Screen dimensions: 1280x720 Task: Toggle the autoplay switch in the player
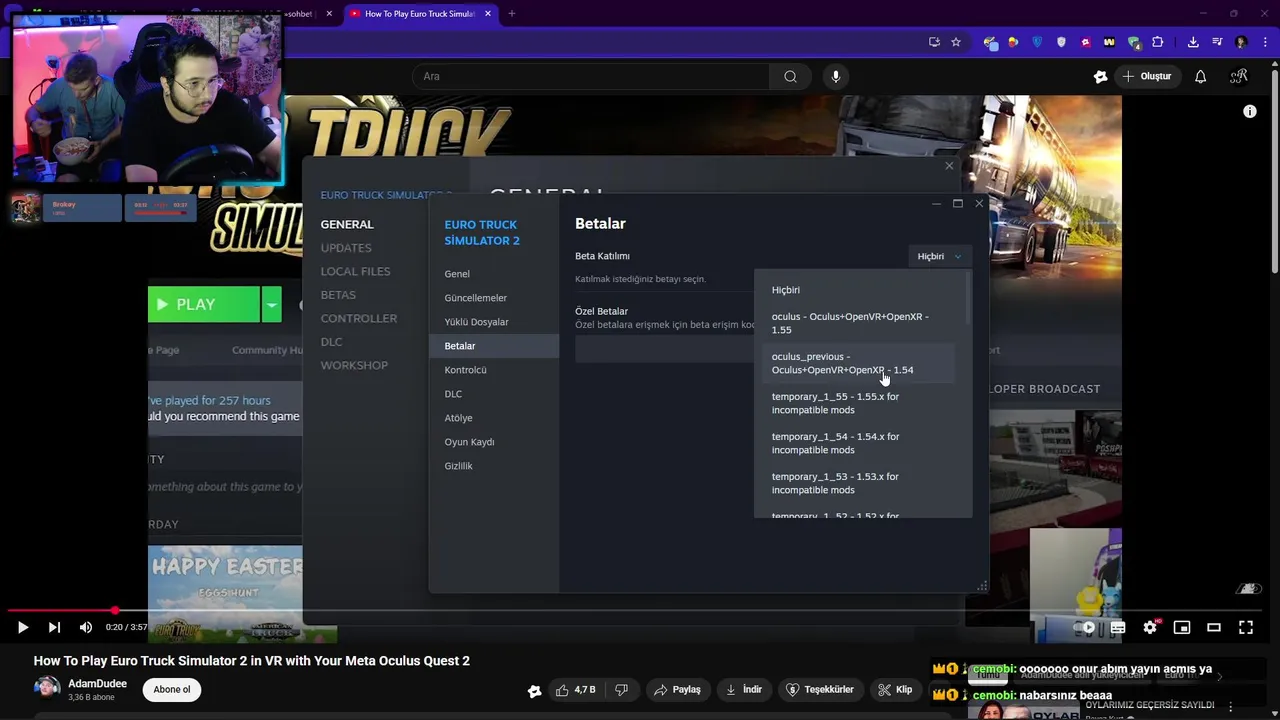pyautogui.click(x=1085, y=627)
